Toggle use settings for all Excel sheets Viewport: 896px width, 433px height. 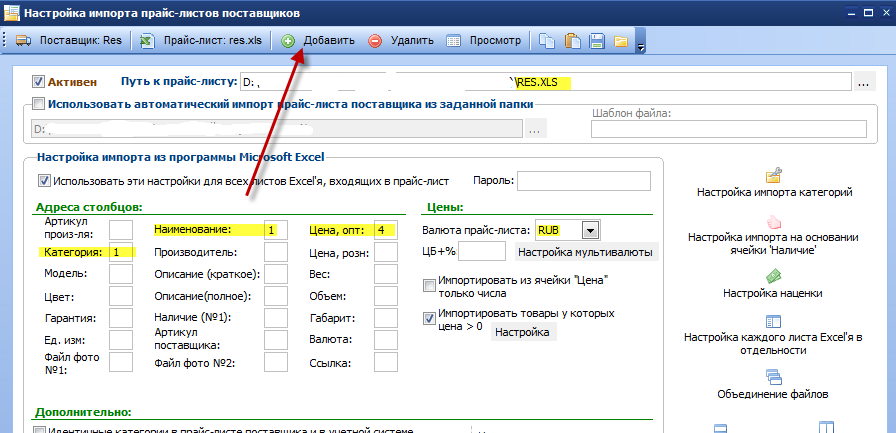[44, 181]
